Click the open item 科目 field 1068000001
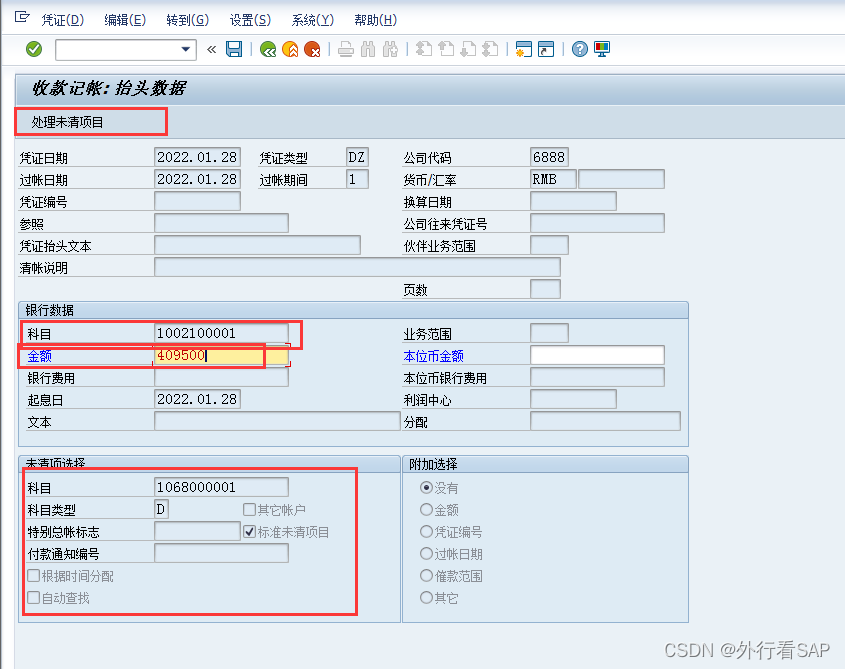Screen dimensions: 845x669 pos(221,487)
